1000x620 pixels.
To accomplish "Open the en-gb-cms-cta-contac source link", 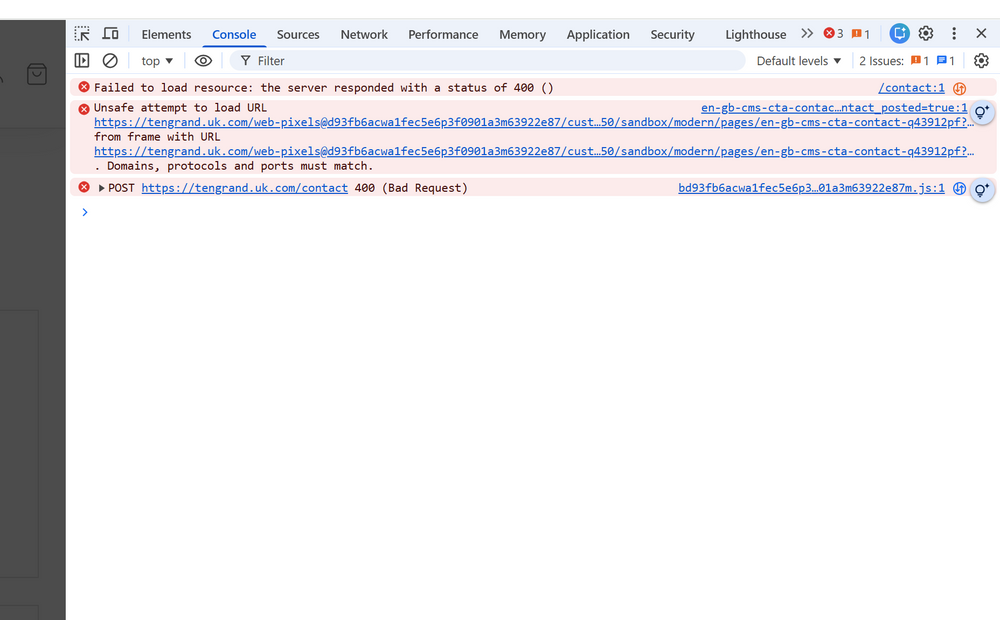I will point(834,108).
